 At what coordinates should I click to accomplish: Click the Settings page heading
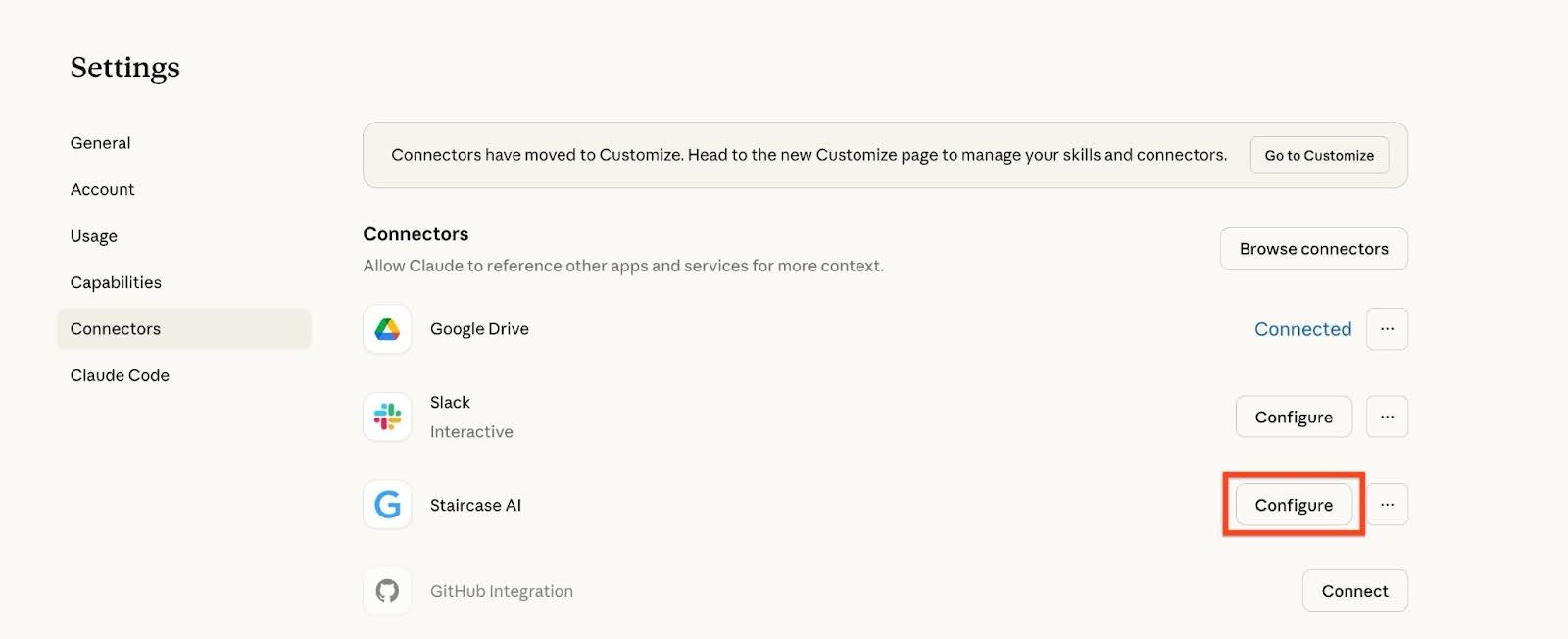tap(124, 67)
